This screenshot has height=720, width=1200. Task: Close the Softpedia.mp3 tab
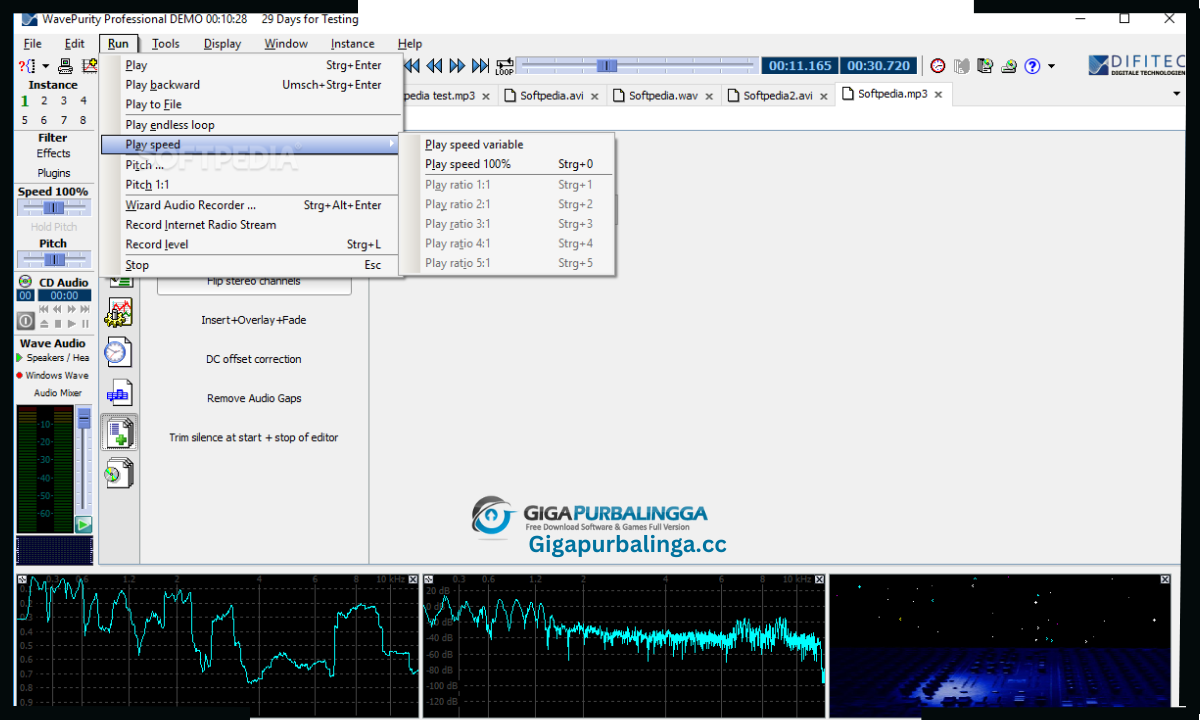[x=937, y=95]
